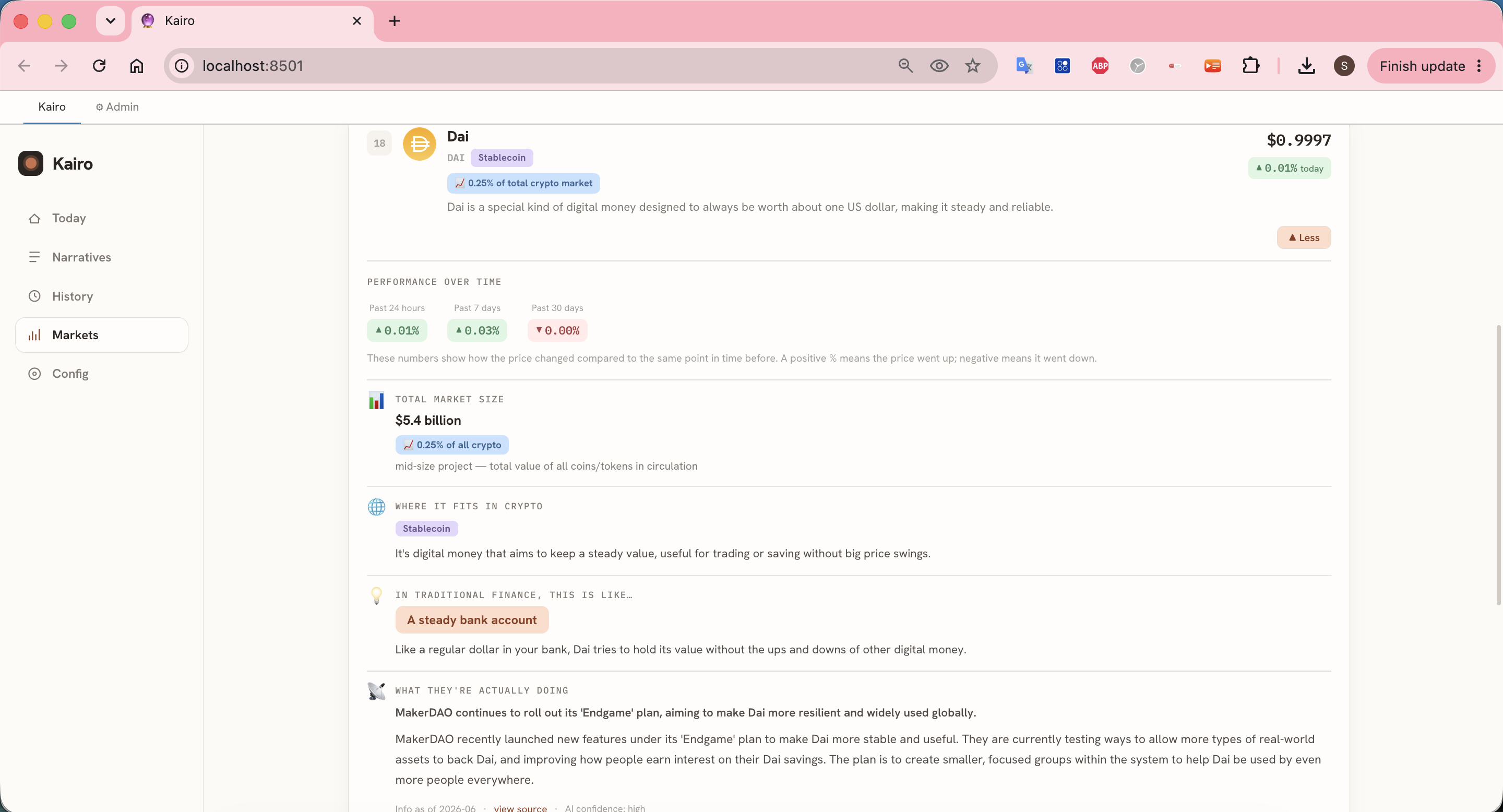1503x812 pixels.
Task: Navigate back in browser history
Action: (x=24, y=66)
